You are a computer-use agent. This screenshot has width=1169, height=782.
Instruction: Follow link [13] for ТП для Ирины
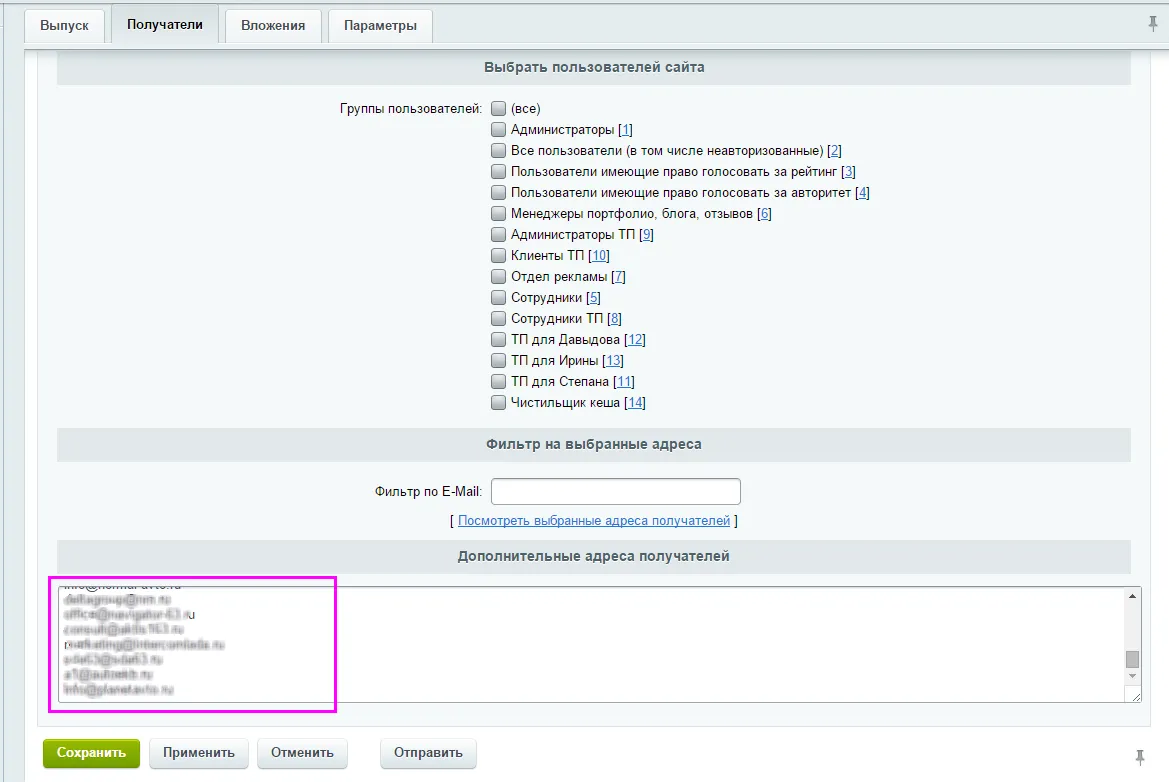click(613, 361)
